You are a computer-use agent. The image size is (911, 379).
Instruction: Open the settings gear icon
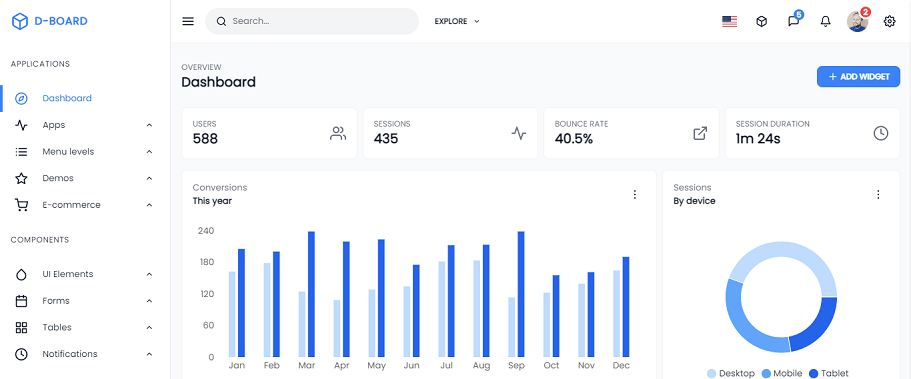(890, 22)
